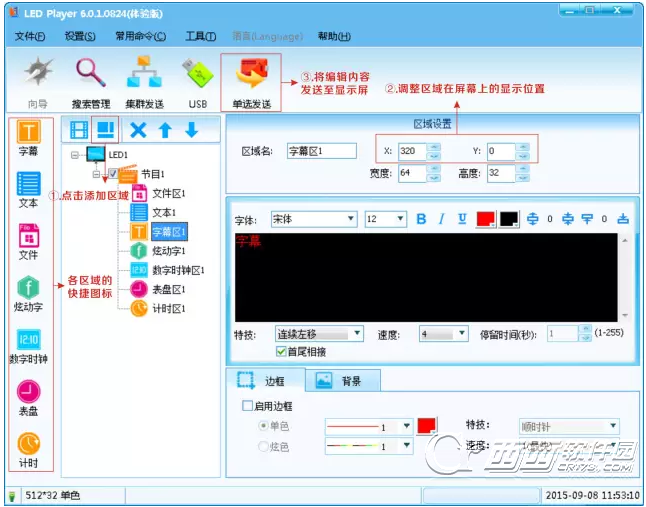Viewport: 646px width, 507px height.
Task: Collapse the LED1 tree node
Action: (x=75, y=155)
